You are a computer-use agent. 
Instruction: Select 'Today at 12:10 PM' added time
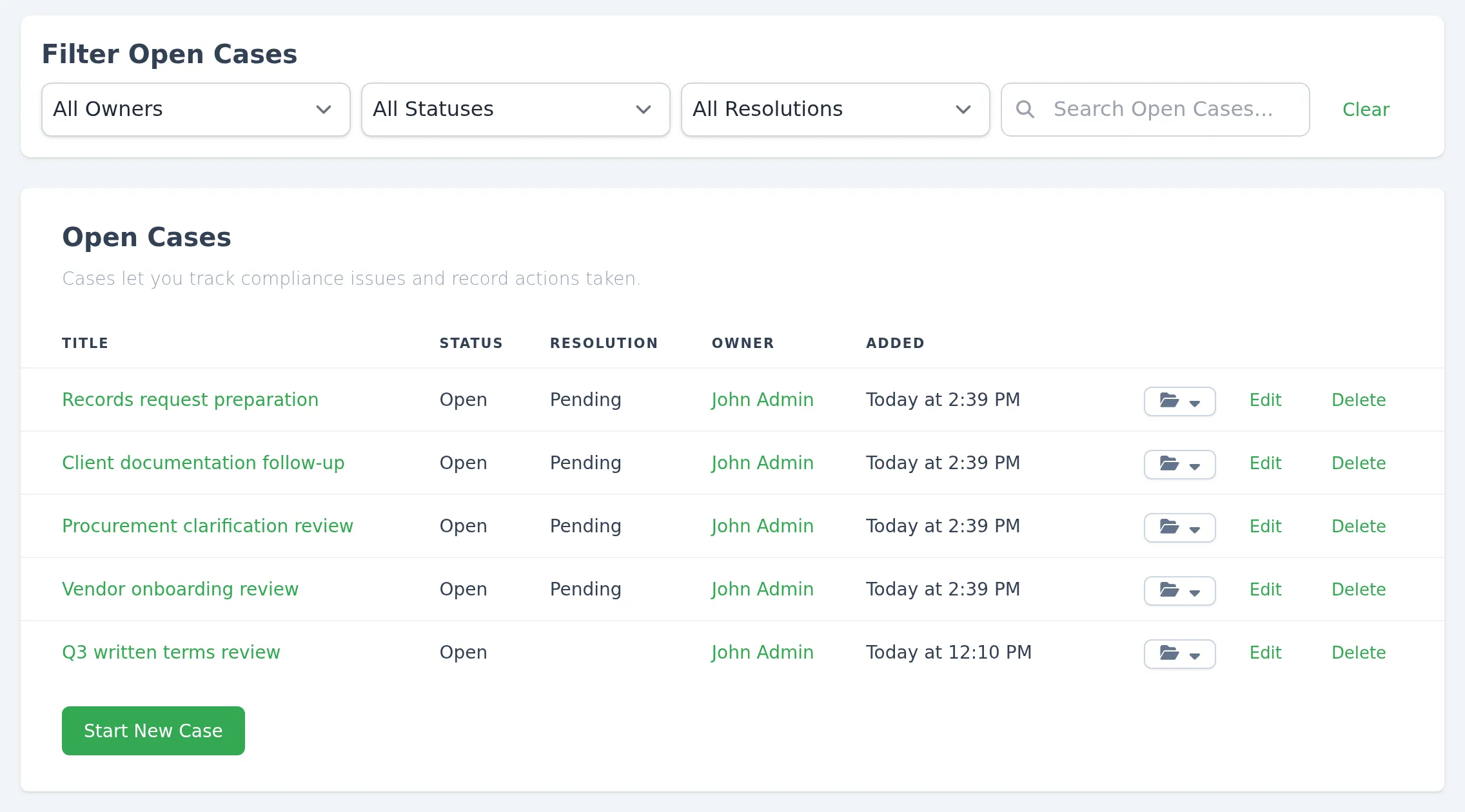point(949,652)
